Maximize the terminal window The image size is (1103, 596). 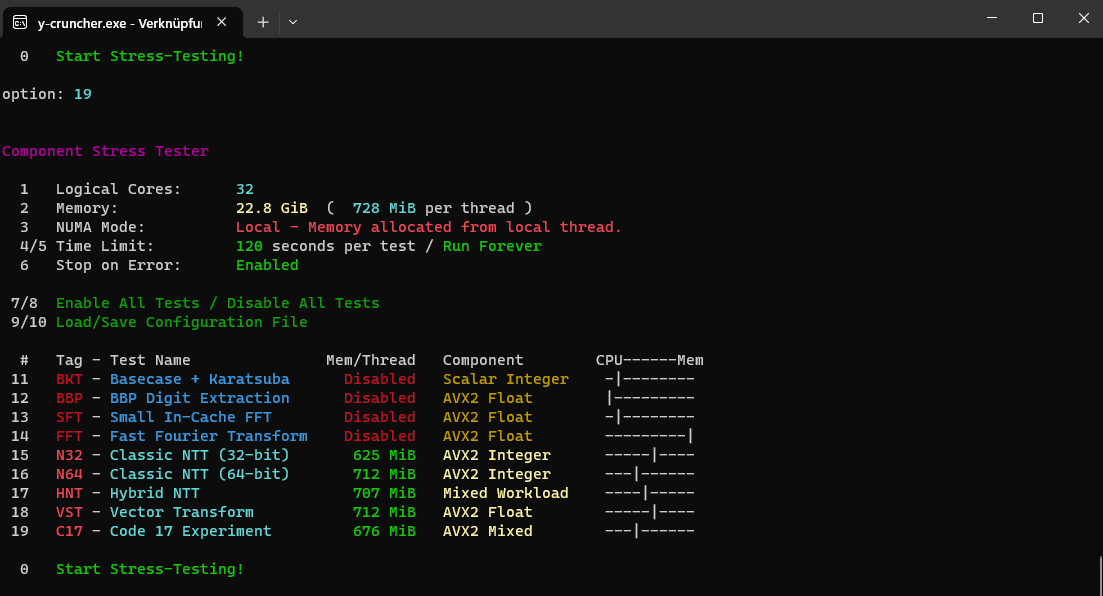(1038, 18)
